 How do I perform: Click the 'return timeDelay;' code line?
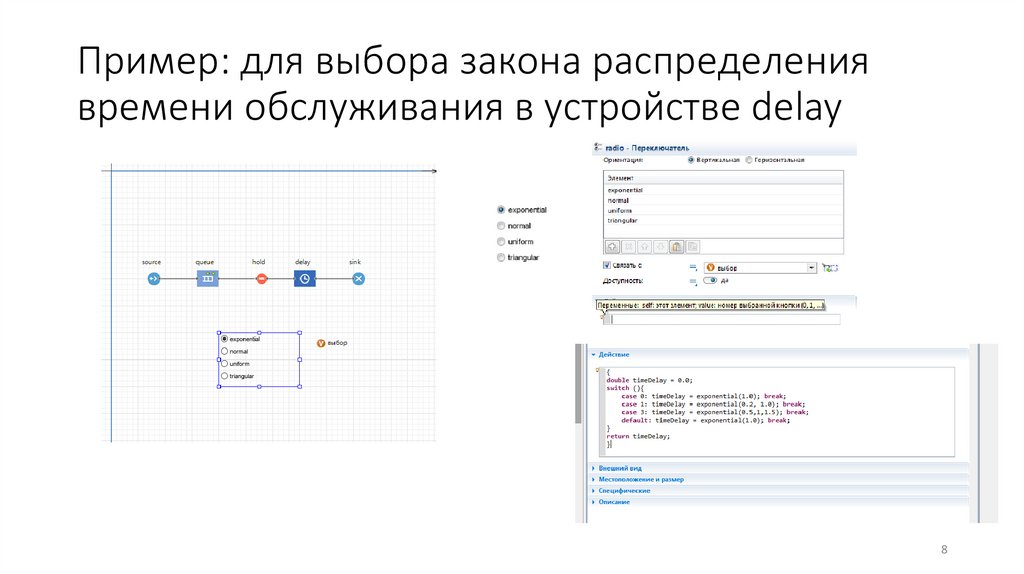coord(638,436)
